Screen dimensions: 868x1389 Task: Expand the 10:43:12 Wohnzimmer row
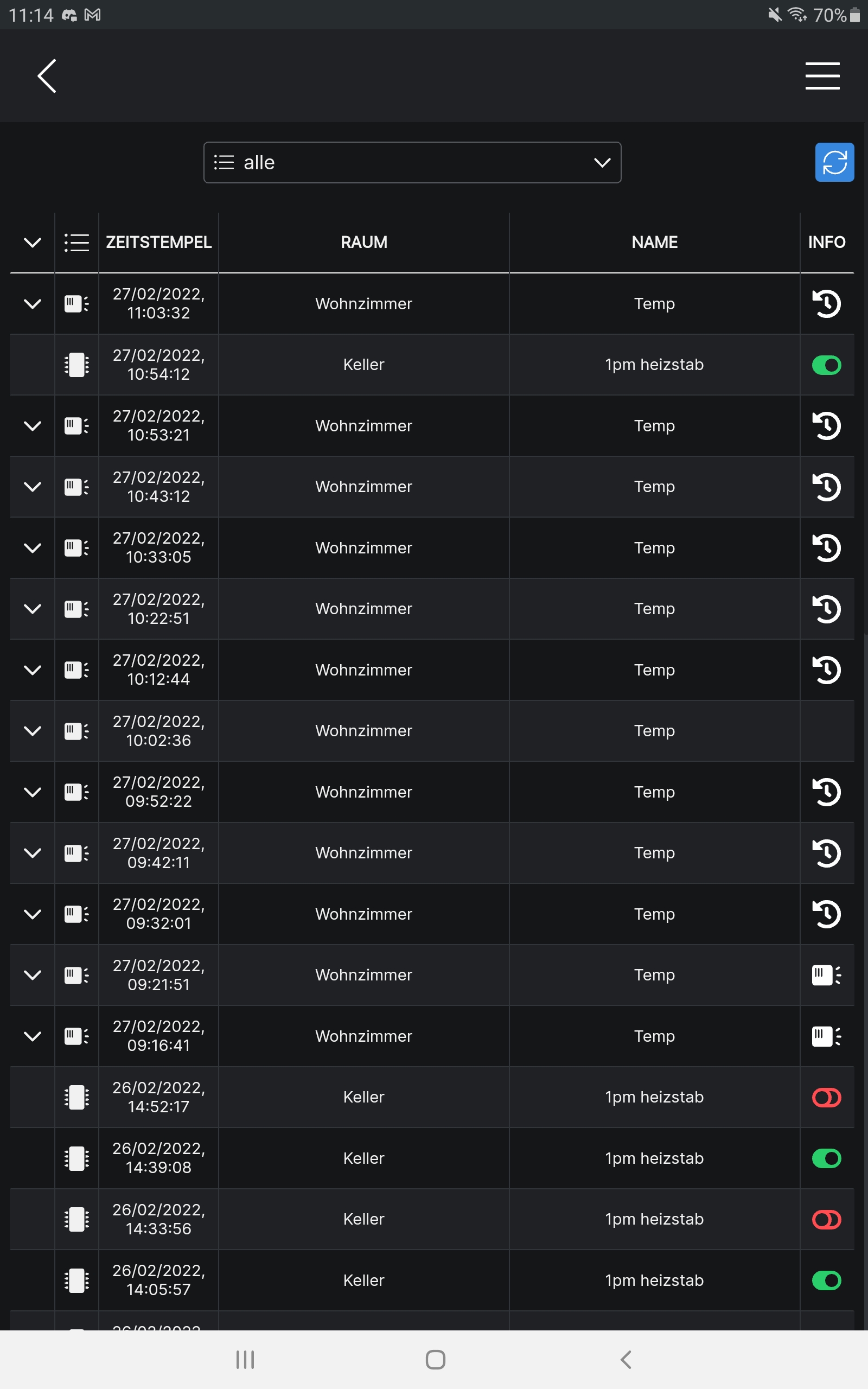[33, 487]
